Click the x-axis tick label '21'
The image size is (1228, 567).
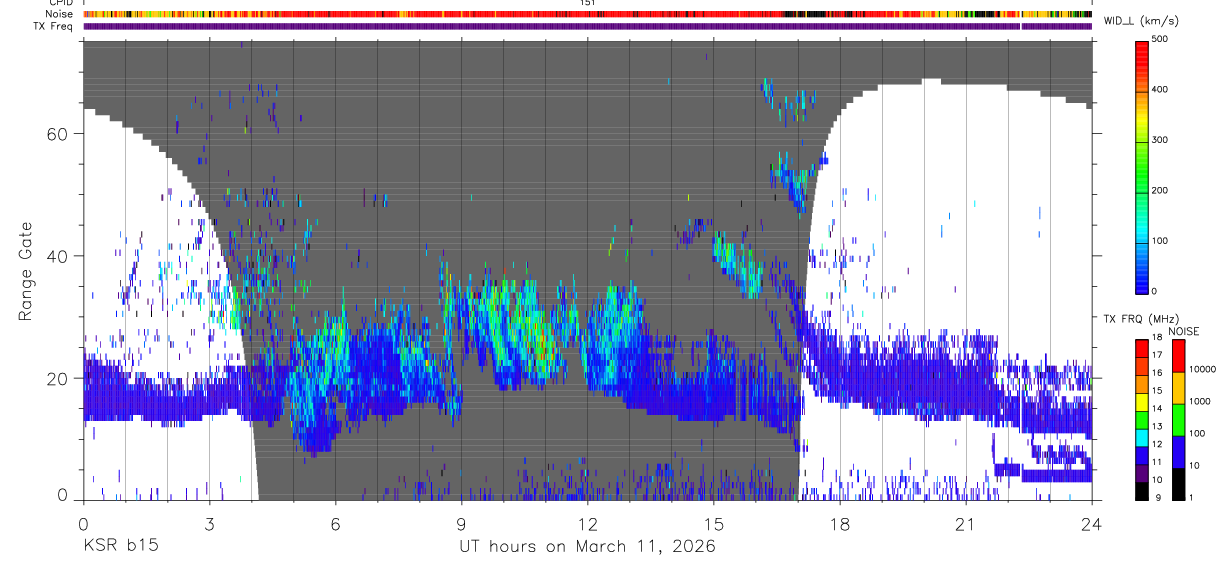pos(966,524)
